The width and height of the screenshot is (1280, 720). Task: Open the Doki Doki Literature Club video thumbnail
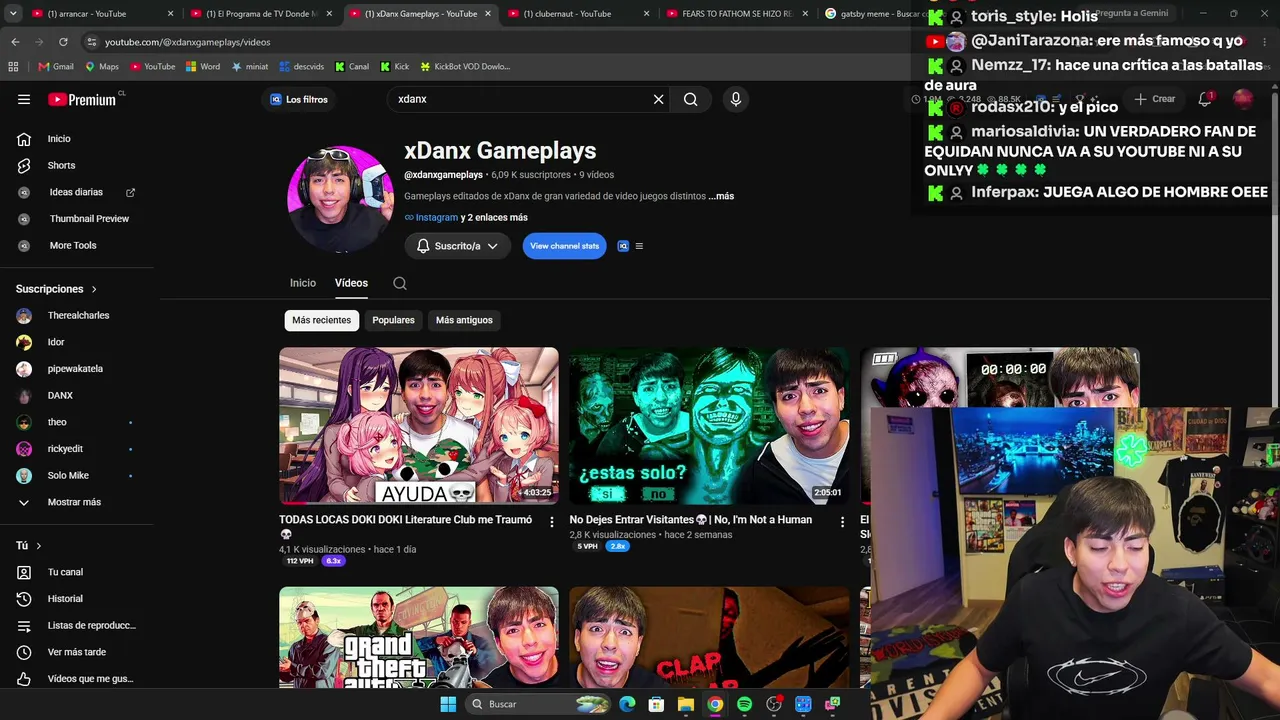[419, 426]
